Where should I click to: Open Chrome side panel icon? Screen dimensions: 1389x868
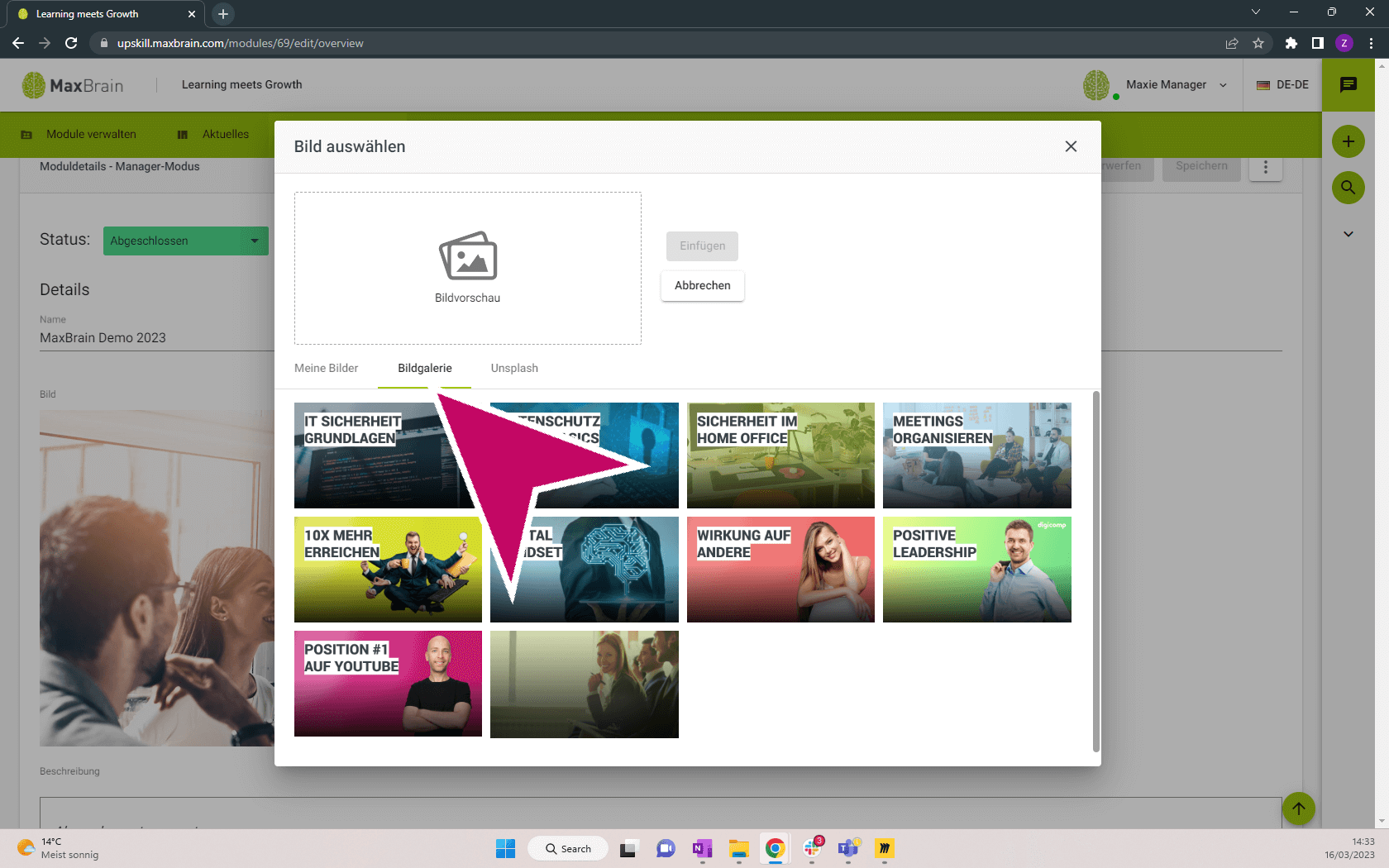coord(1318,43)
